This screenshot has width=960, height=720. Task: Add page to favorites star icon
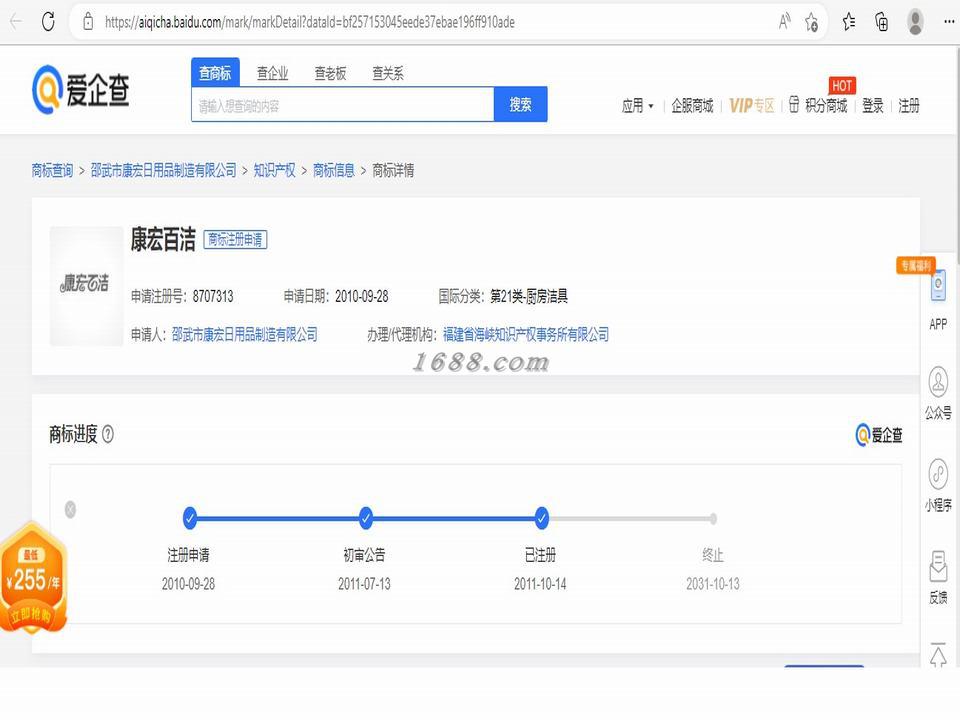(x=811, y=22)
